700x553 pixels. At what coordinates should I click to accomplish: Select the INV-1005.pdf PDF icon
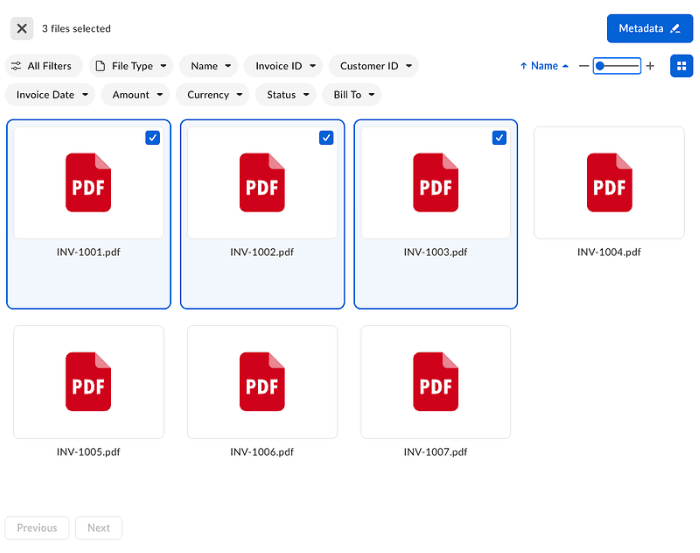(88, 381)
